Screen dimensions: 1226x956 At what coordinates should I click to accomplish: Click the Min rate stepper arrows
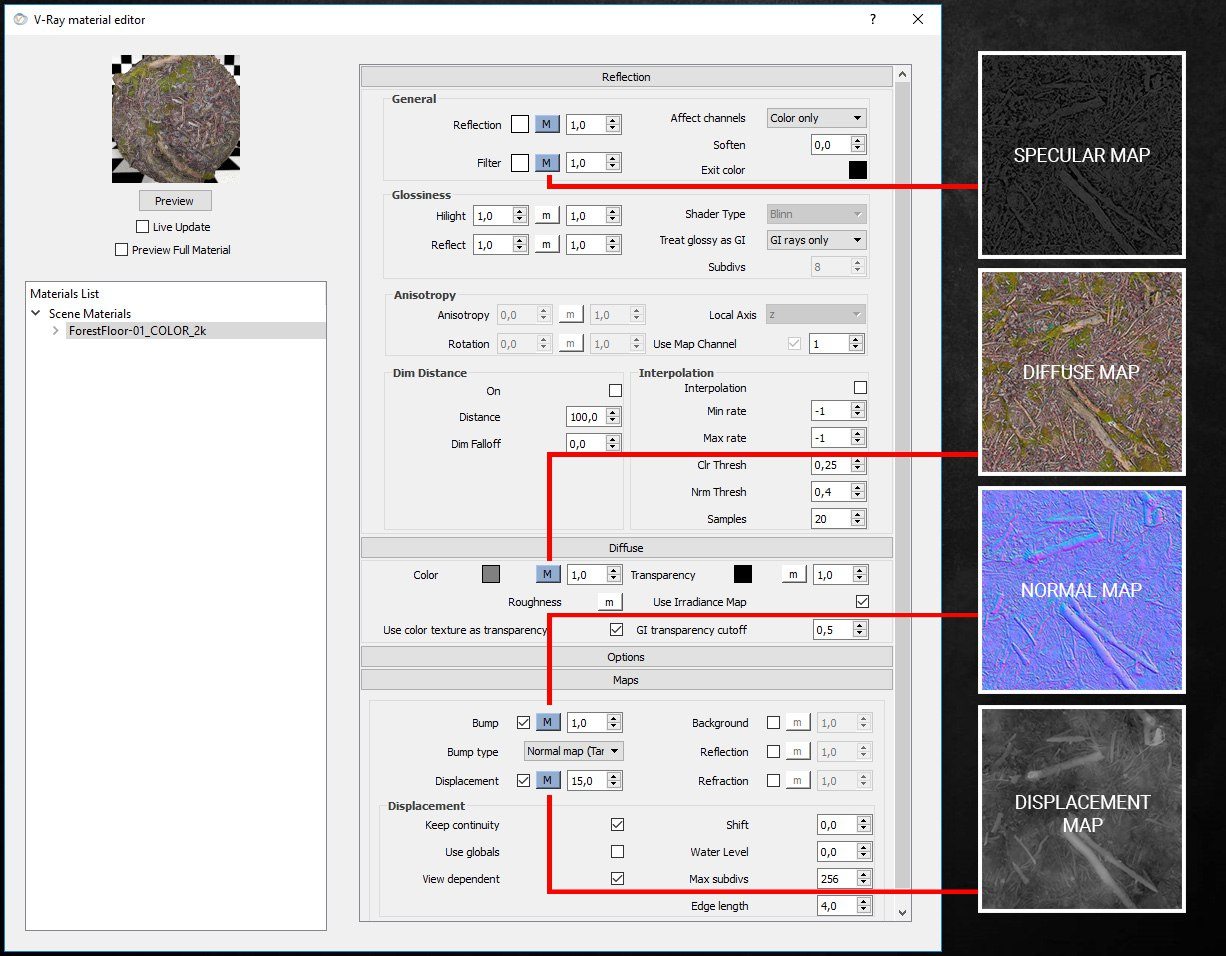(x=859, y=411)
